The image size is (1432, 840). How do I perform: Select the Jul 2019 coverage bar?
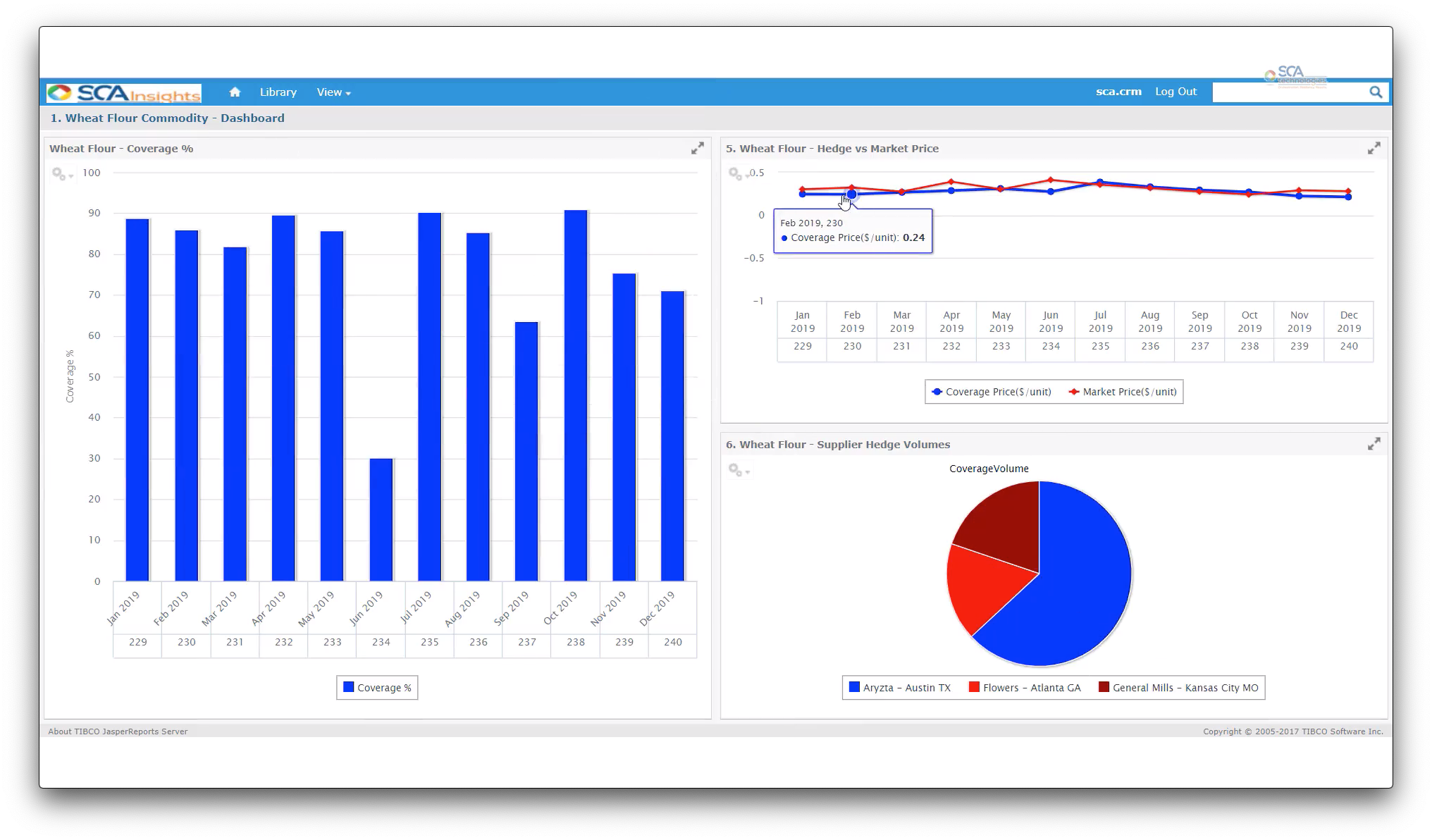pyautogui.click(x=429, y=397)
